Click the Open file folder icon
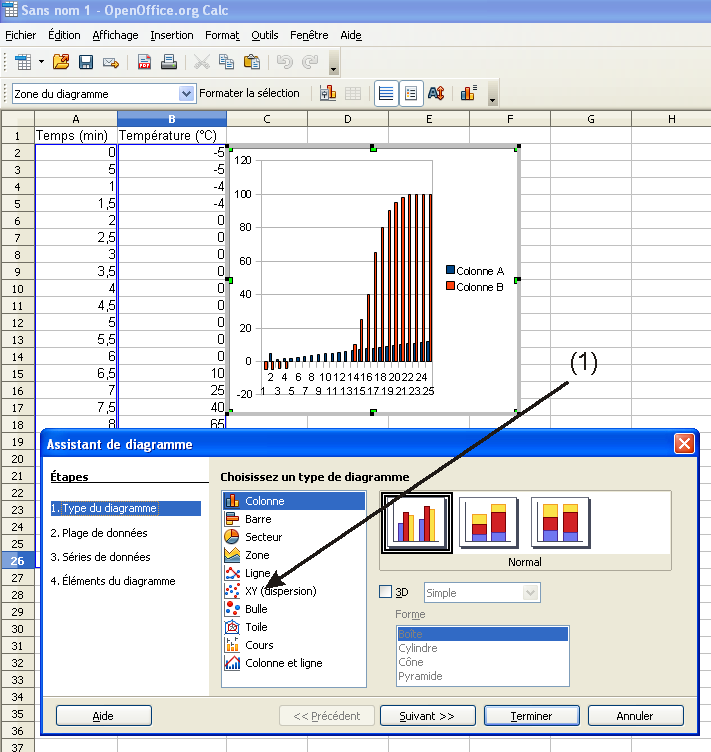Screen dimensions: 711x752 click(61, 62)
